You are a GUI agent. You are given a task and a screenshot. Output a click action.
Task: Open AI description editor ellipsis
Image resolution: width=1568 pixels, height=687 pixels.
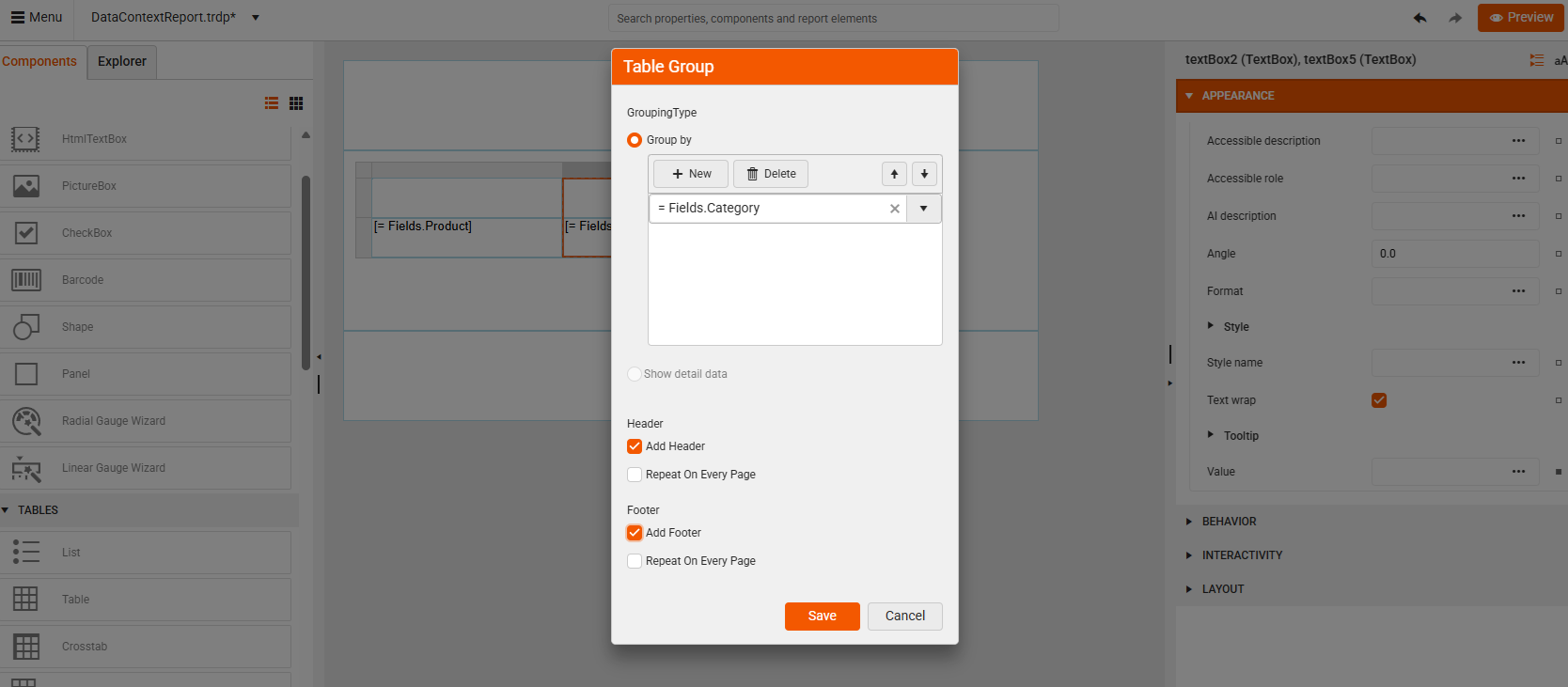(x=1518, y=216)
